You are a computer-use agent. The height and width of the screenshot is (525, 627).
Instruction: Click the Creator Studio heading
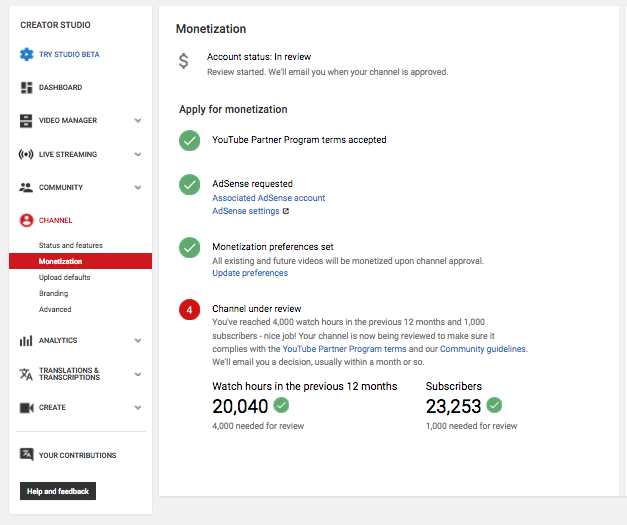(56, 25)
